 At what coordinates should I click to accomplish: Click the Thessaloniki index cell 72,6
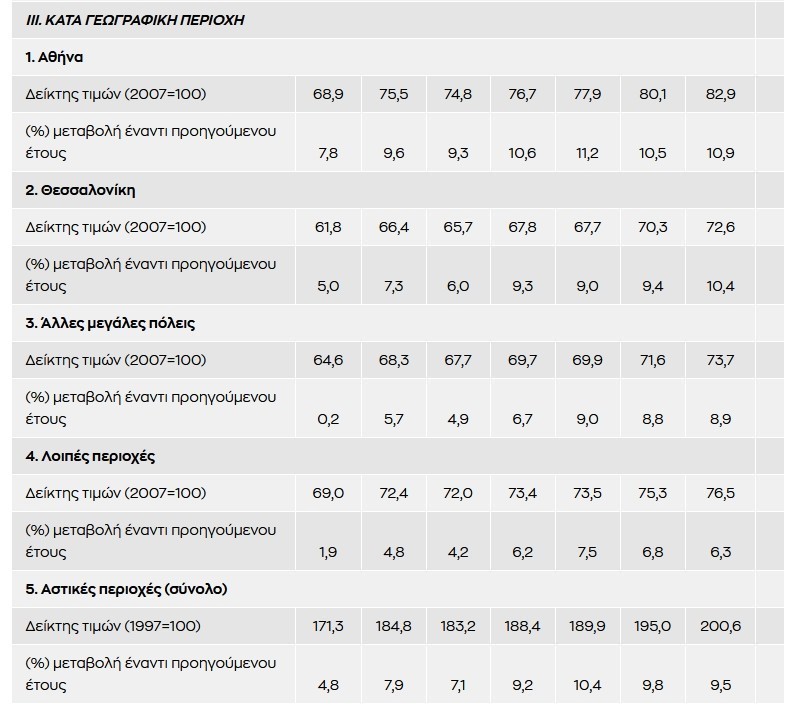[720, 227]
